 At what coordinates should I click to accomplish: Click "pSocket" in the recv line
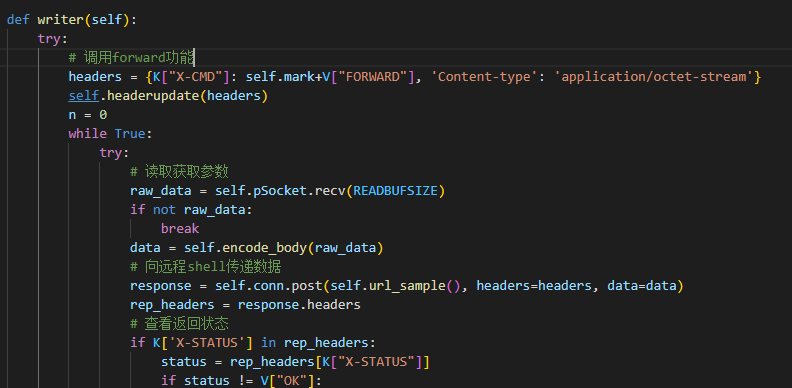(x=280, y=191)
